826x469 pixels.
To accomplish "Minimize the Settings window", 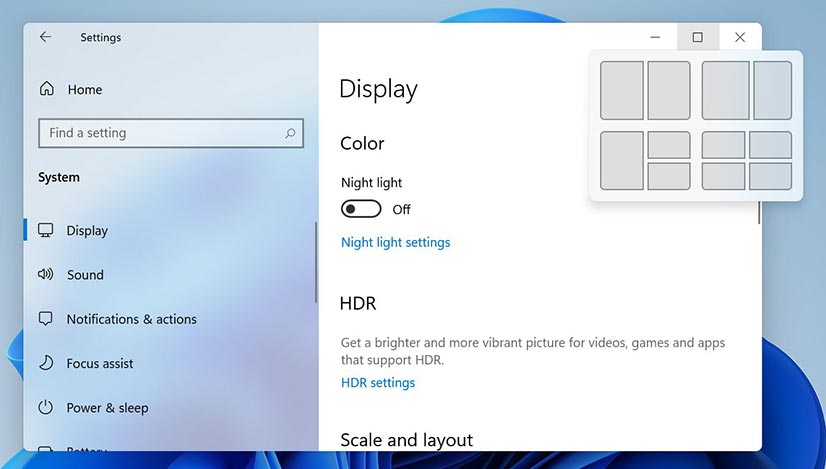I will point(655,37).
